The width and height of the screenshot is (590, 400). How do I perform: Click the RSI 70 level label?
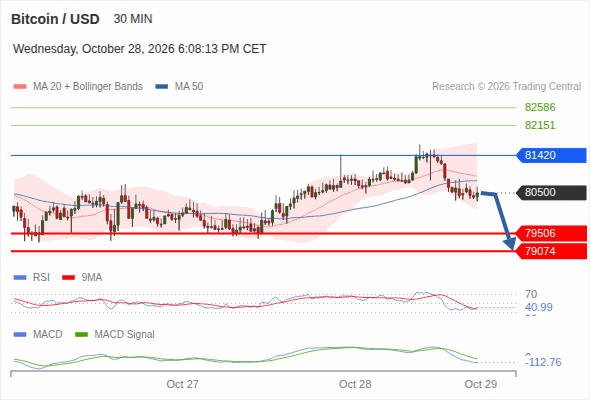click(531, 294)
